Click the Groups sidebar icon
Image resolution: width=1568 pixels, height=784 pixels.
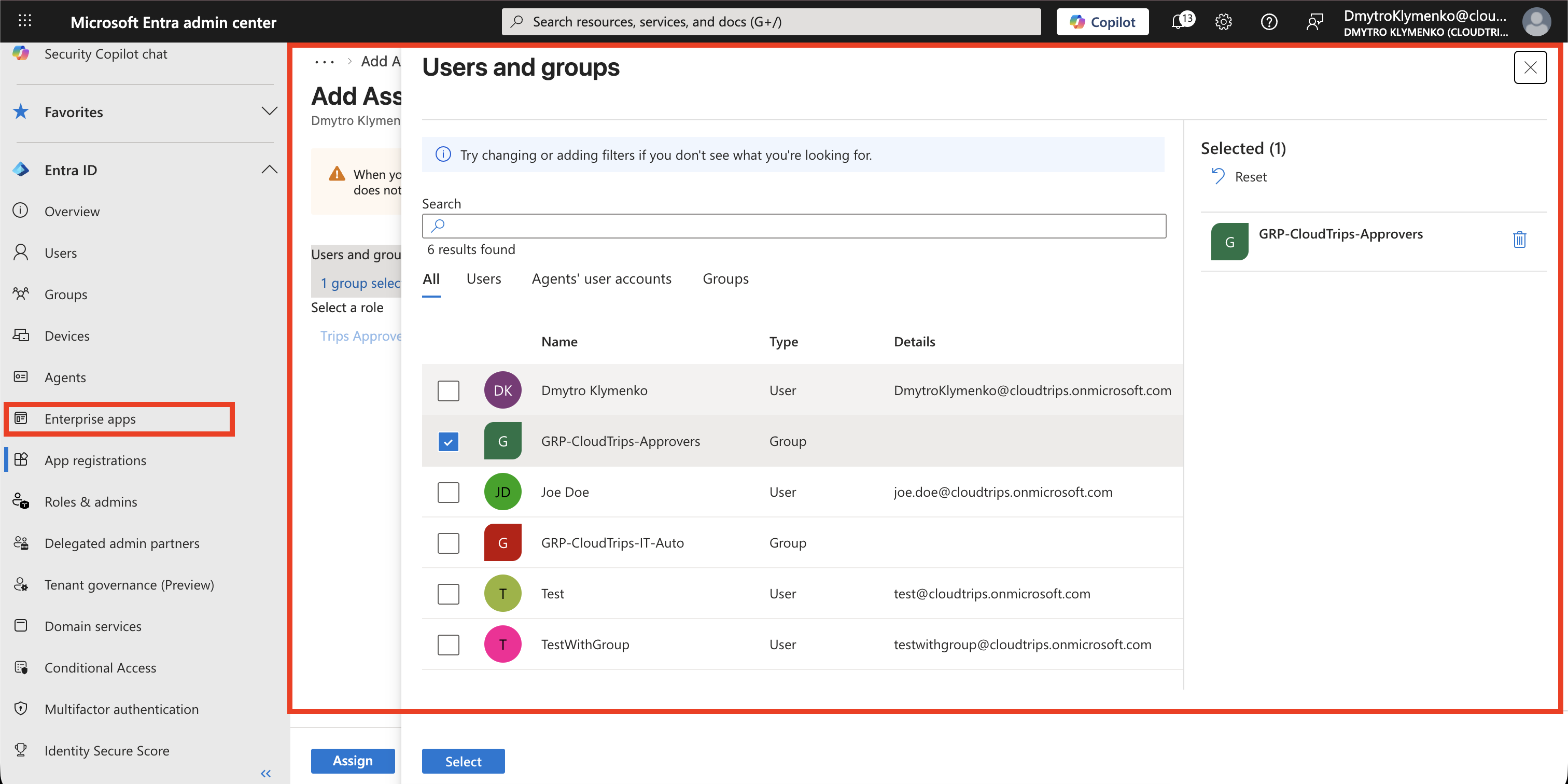pos(21,293)
